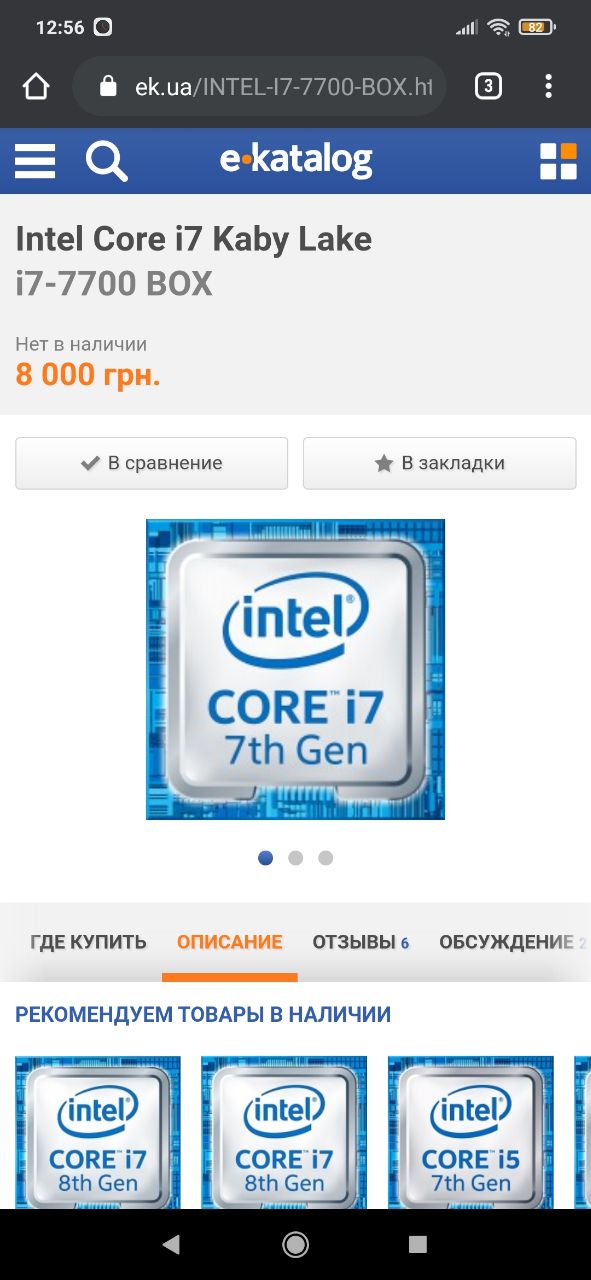Select the second image carousel dot
The image size is (591, 1280).
tap(295, 858)
